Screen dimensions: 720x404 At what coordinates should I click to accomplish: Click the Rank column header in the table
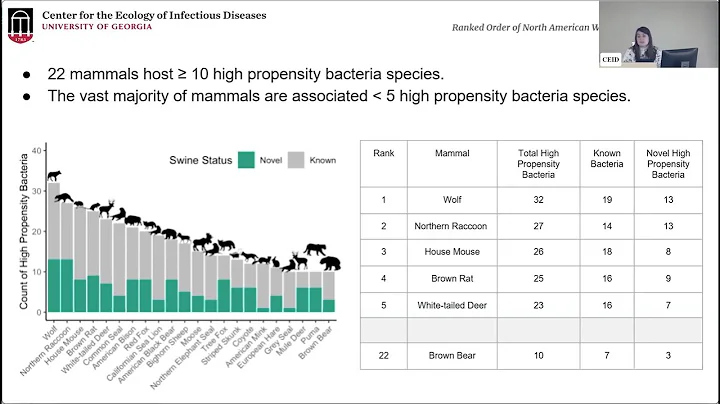coord(384,154)
